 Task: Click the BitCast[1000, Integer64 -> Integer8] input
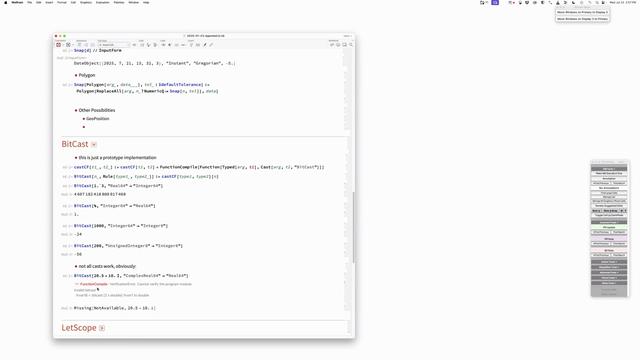pyautogui.click(x=121, y=226)
